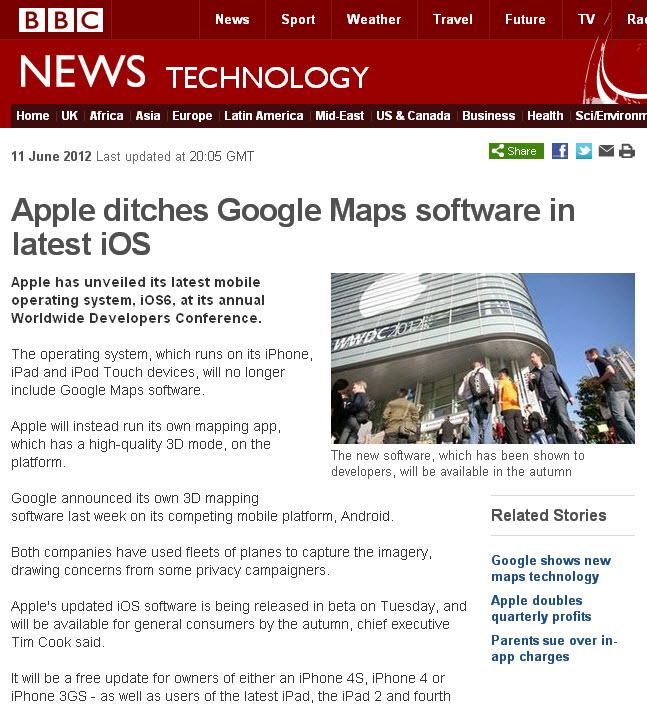Go to UK section tab
Image resolution: width=647 pixels, height=708 pixels.
(x=70, y=116)
